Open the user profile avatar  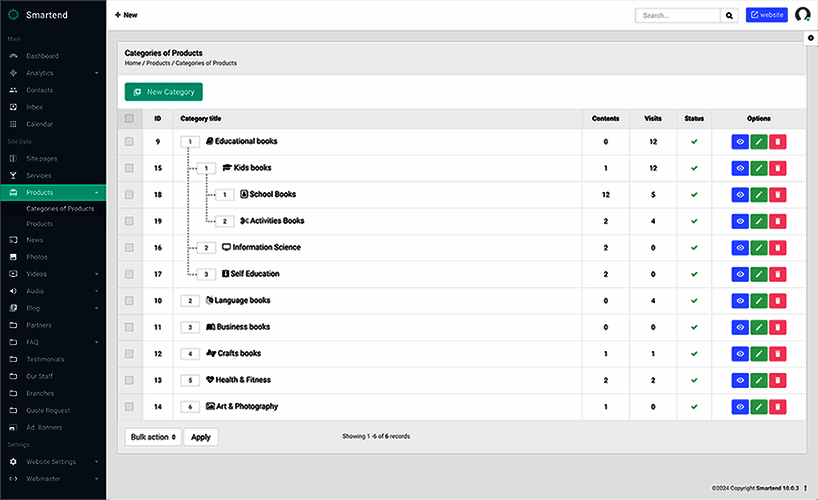click(x=802, y=15)
